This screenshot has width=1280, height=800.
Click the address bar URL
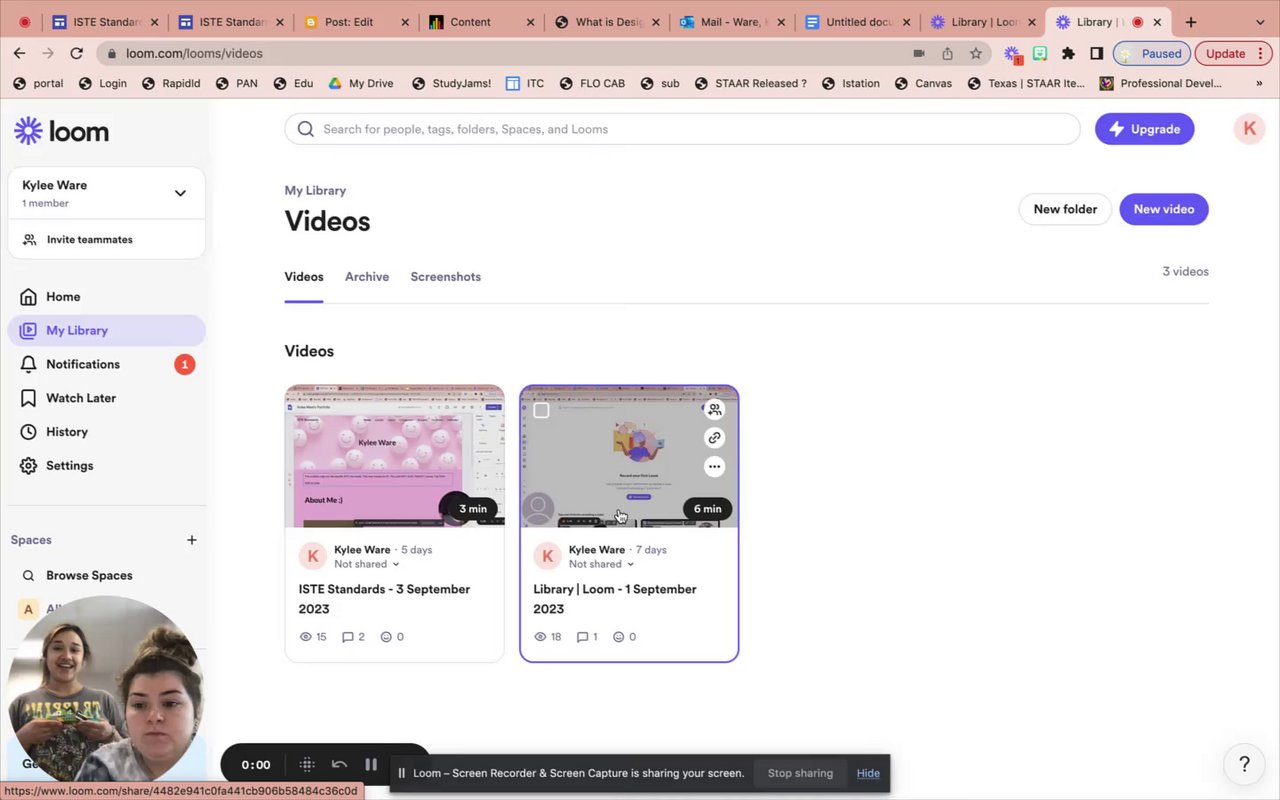pos(194,53)
